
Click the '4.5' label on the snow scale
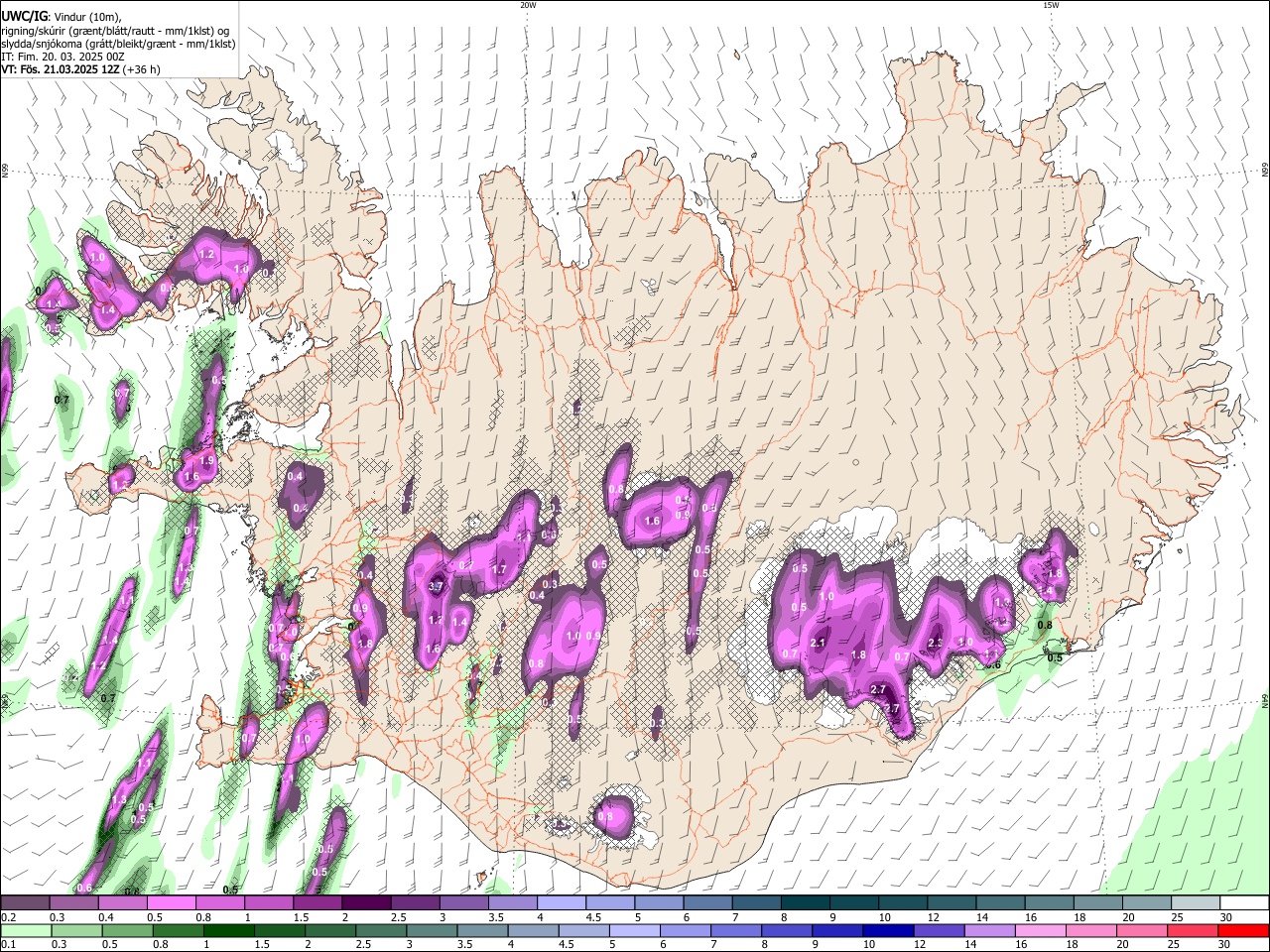593,917
